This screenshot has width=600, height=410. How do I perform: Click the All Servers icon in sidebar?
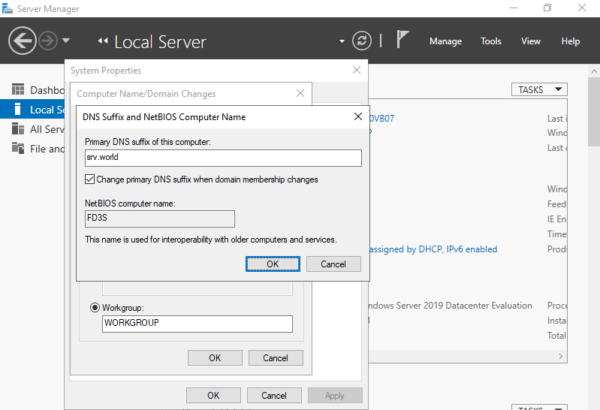pyautogui.click(x=18, y=129)
